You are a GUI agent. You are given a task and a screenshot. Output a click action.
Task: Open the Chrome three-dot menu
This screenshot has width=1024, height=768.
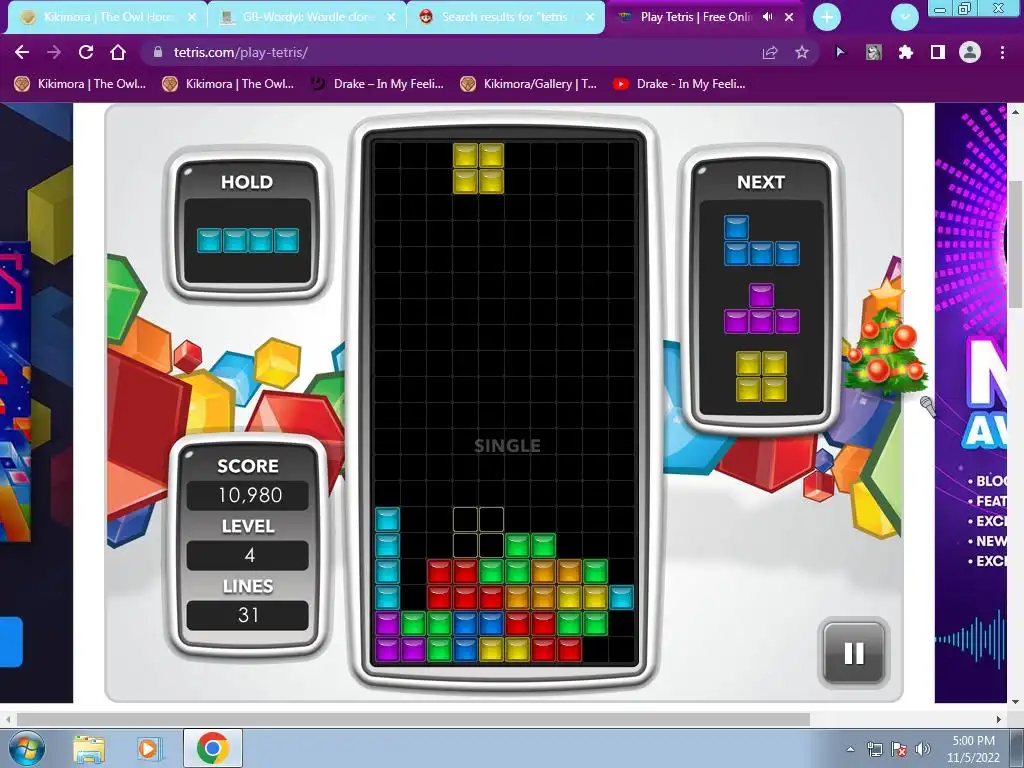1002,52
